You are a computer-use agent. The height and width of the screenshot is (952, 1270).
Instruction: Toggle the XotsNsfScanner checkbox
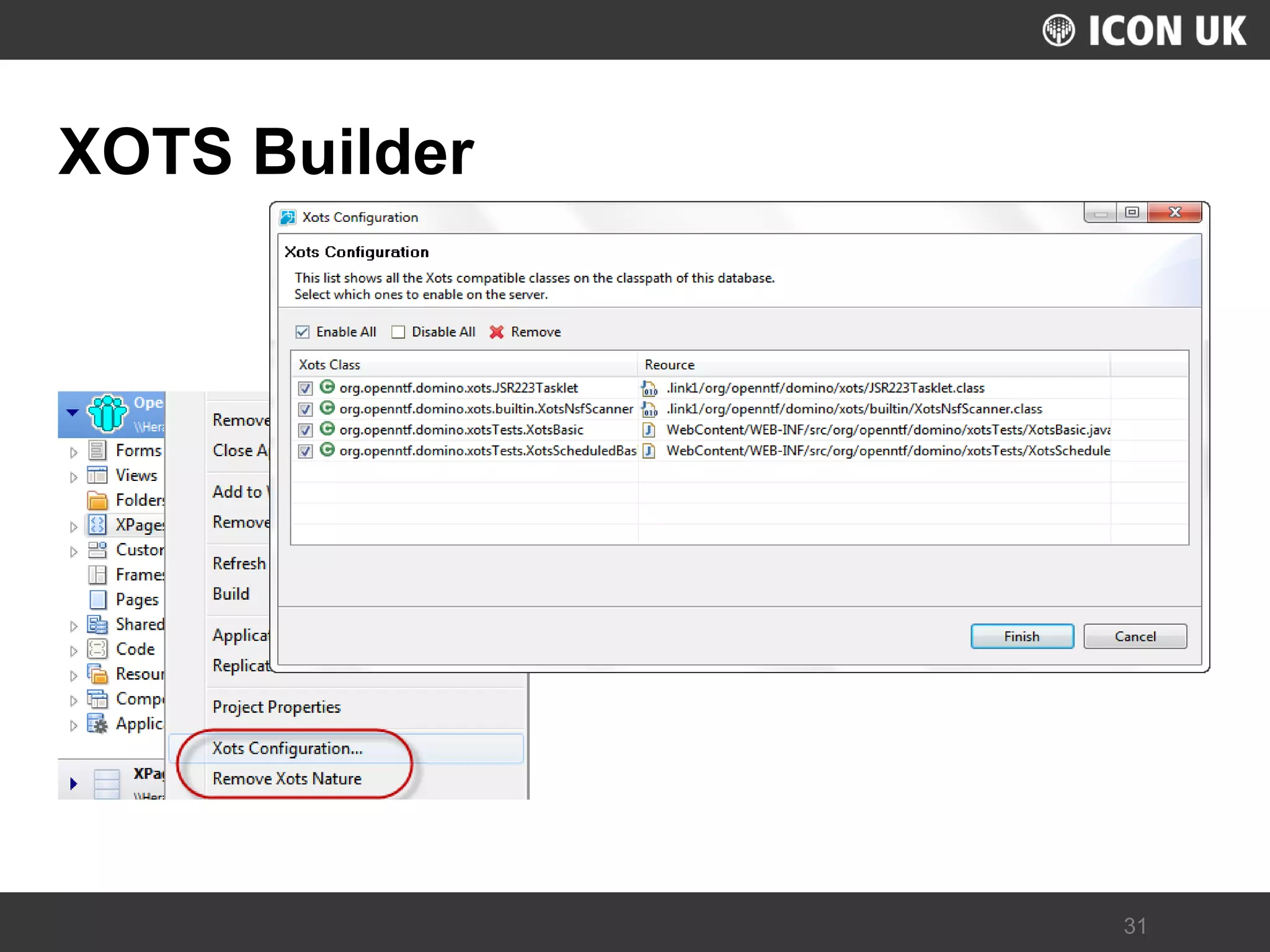304,409
